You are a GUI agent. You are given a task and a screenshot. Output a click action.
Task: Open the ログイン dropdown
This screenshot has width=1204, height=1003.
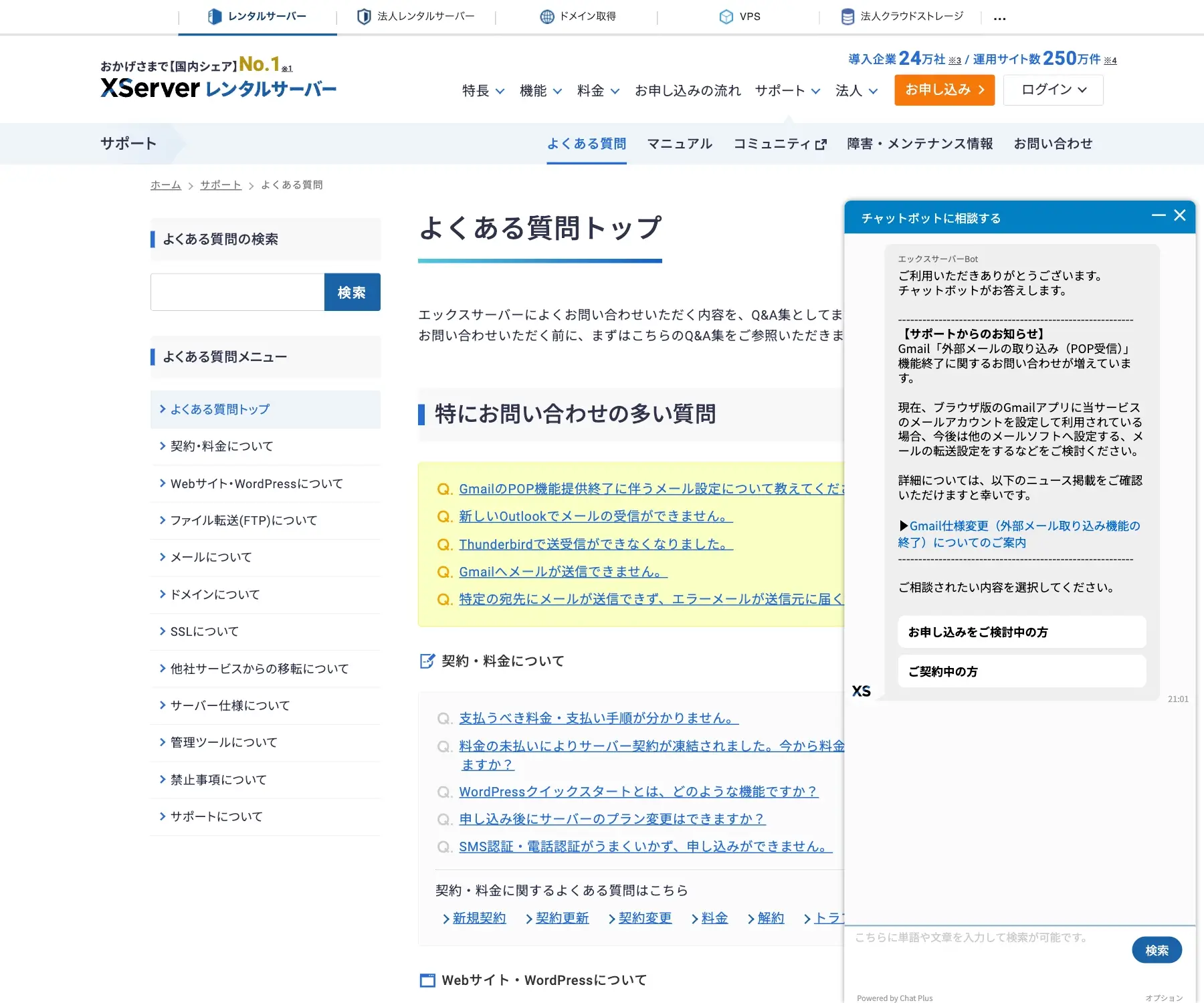[x=1052, y=90]
